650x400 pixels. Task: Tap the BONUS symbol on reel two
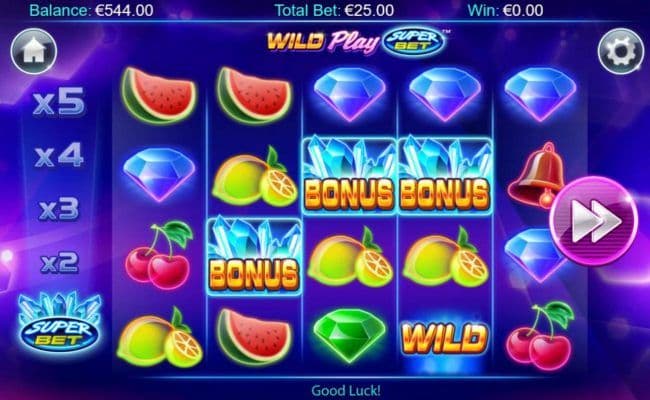254,257
